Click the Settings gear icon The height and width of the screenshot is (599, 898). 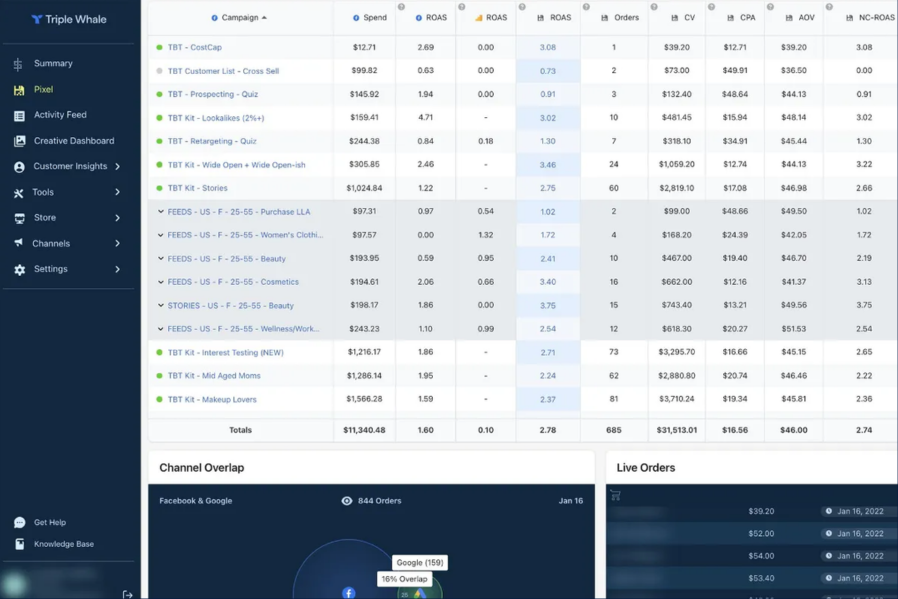click(x=19, y=270)
